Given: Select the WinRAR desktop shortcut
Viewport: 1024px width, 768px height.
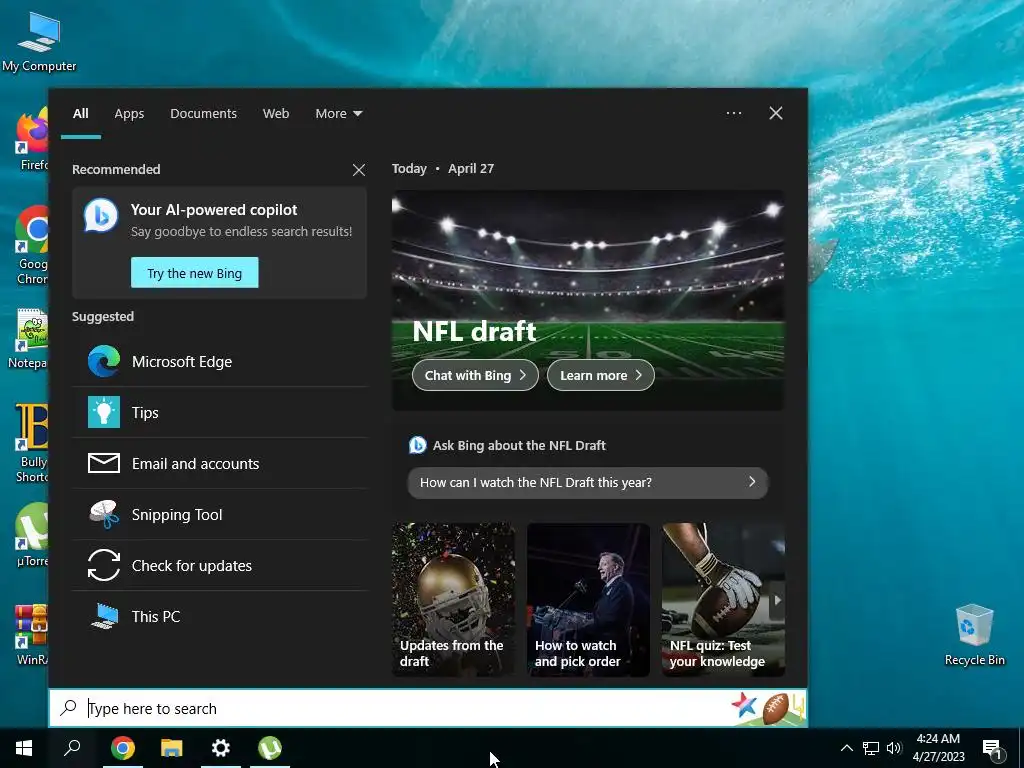Looking at the screenshot, I should 31,635.
